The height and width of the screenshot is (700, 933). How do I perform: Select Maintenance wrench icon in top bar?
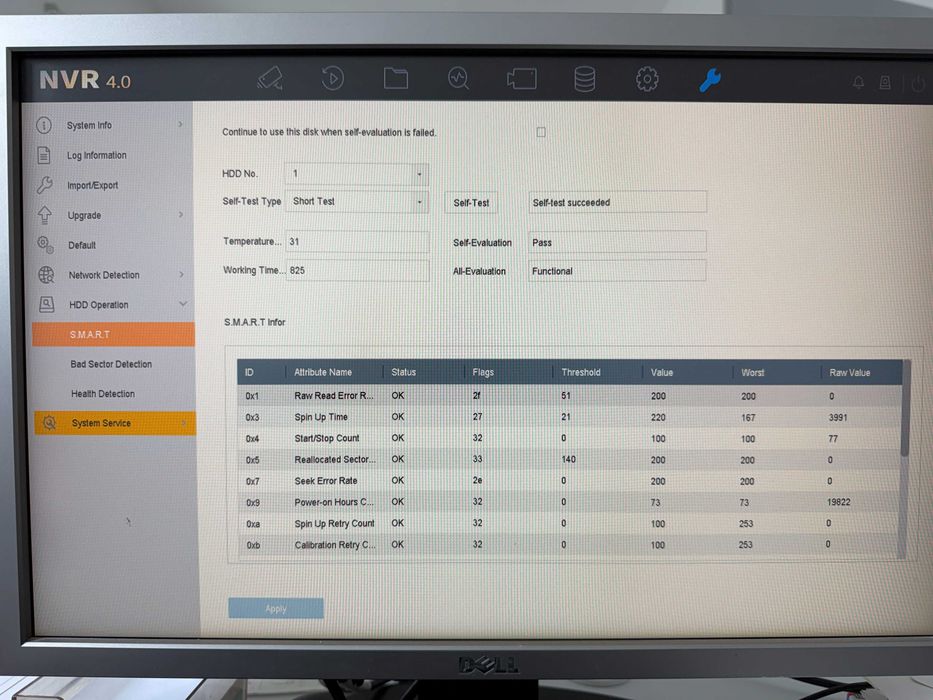pyautogui.click(x=710, y=80)
